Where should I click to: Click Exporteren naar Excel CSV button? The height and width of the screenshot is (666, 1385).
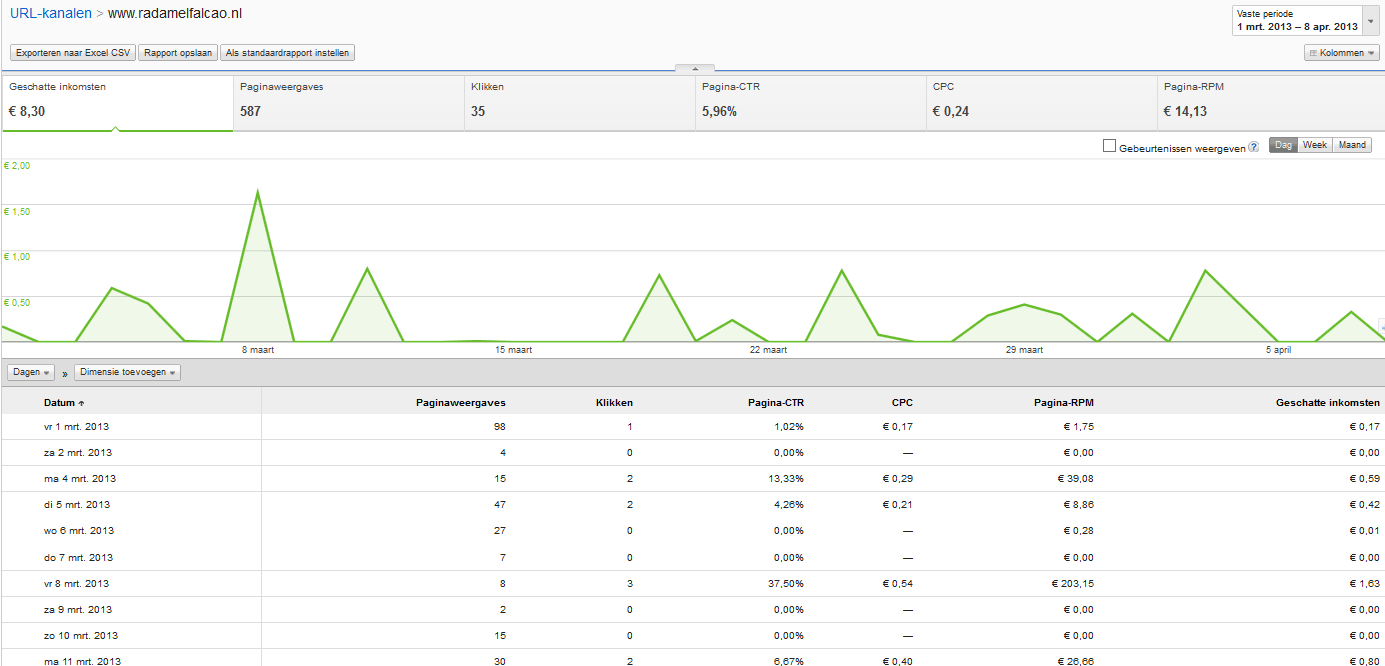[x=72, y=53]
